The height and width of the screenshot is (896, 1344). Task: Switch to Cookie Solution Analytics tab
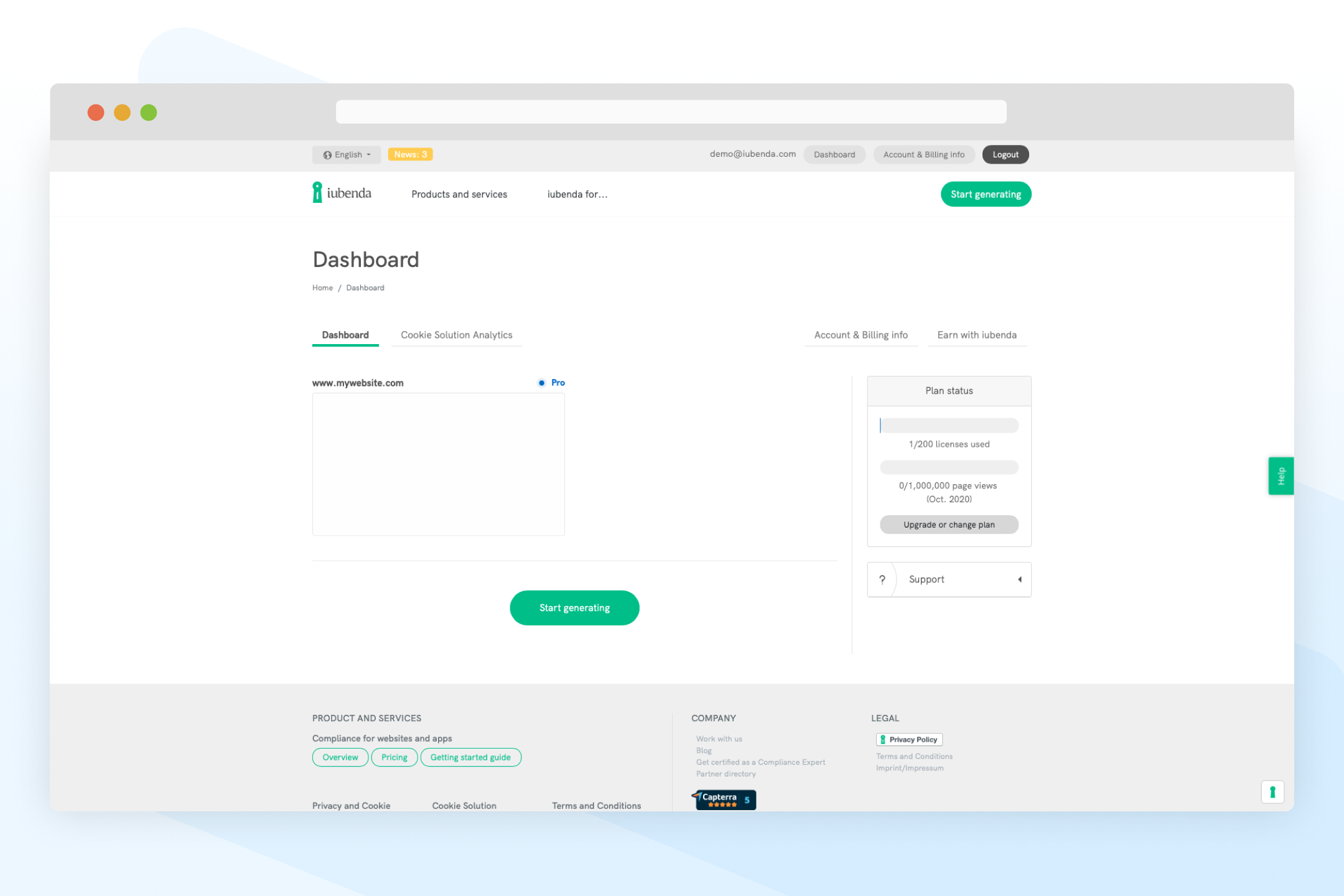(x=456, y=335)
